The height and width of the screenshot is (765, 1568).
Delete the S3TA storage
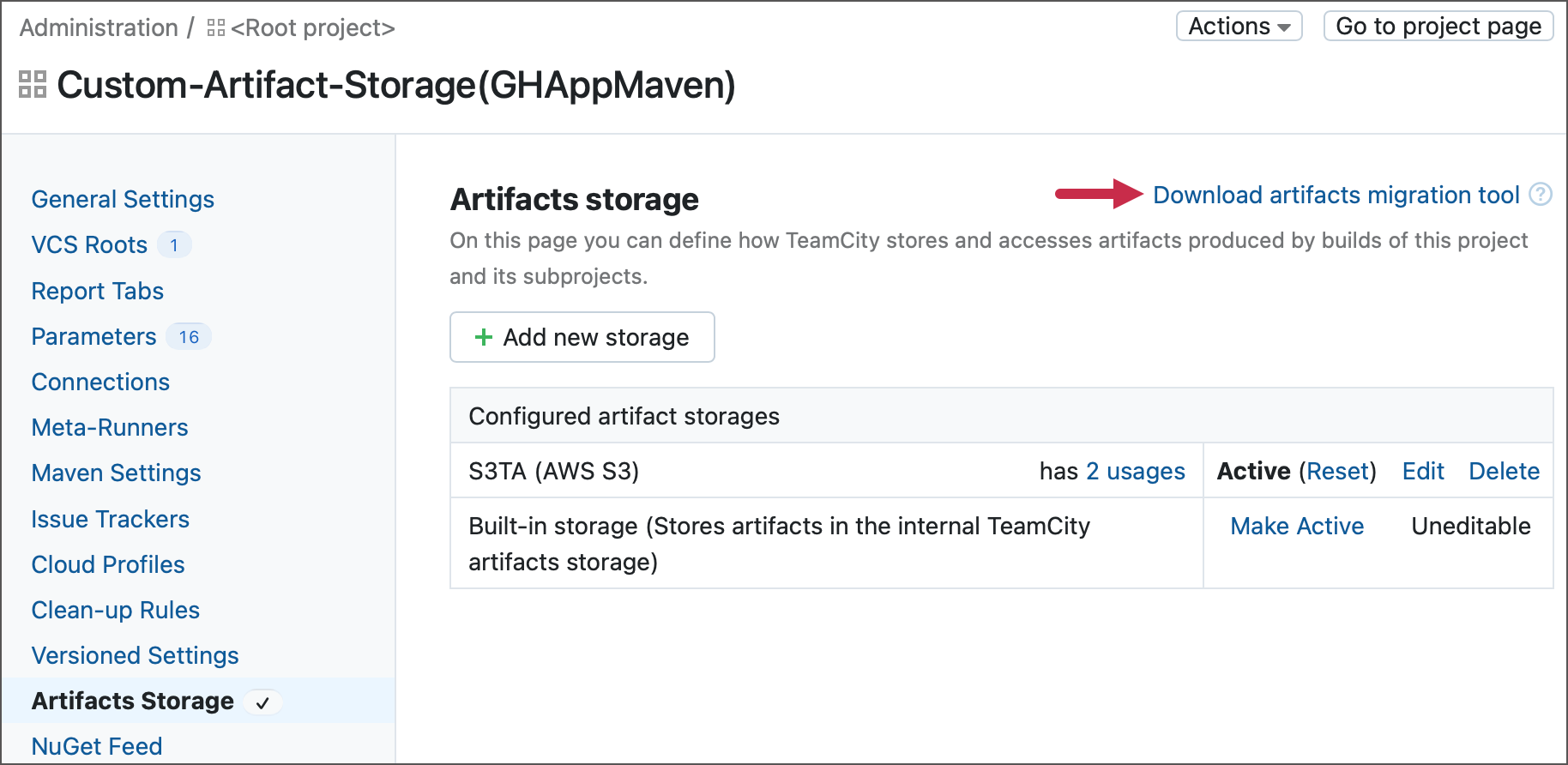[1504, 471]
